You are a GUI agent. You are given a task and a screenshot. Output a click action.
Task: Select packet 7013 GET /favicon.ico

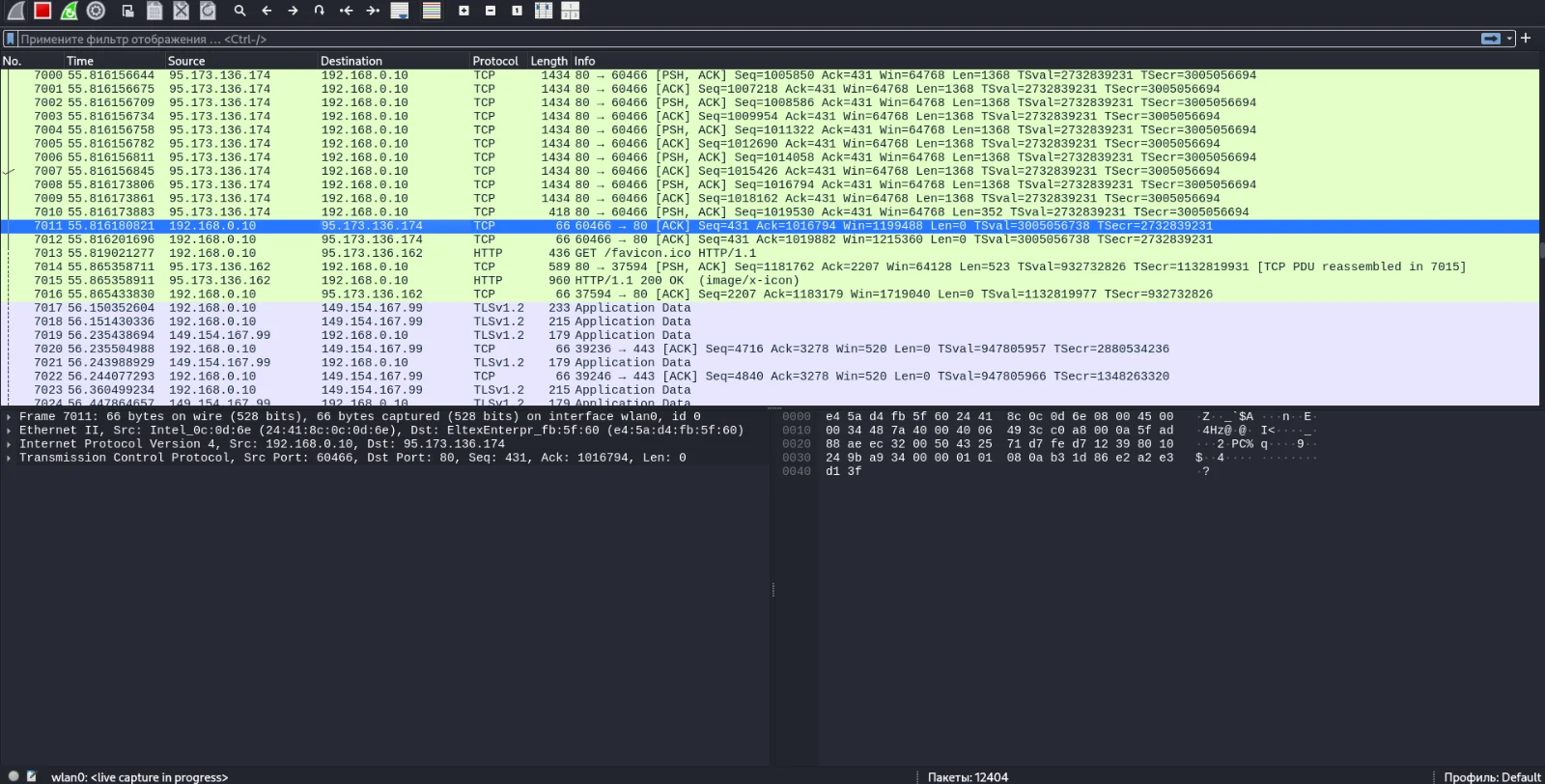coord(770,253)
